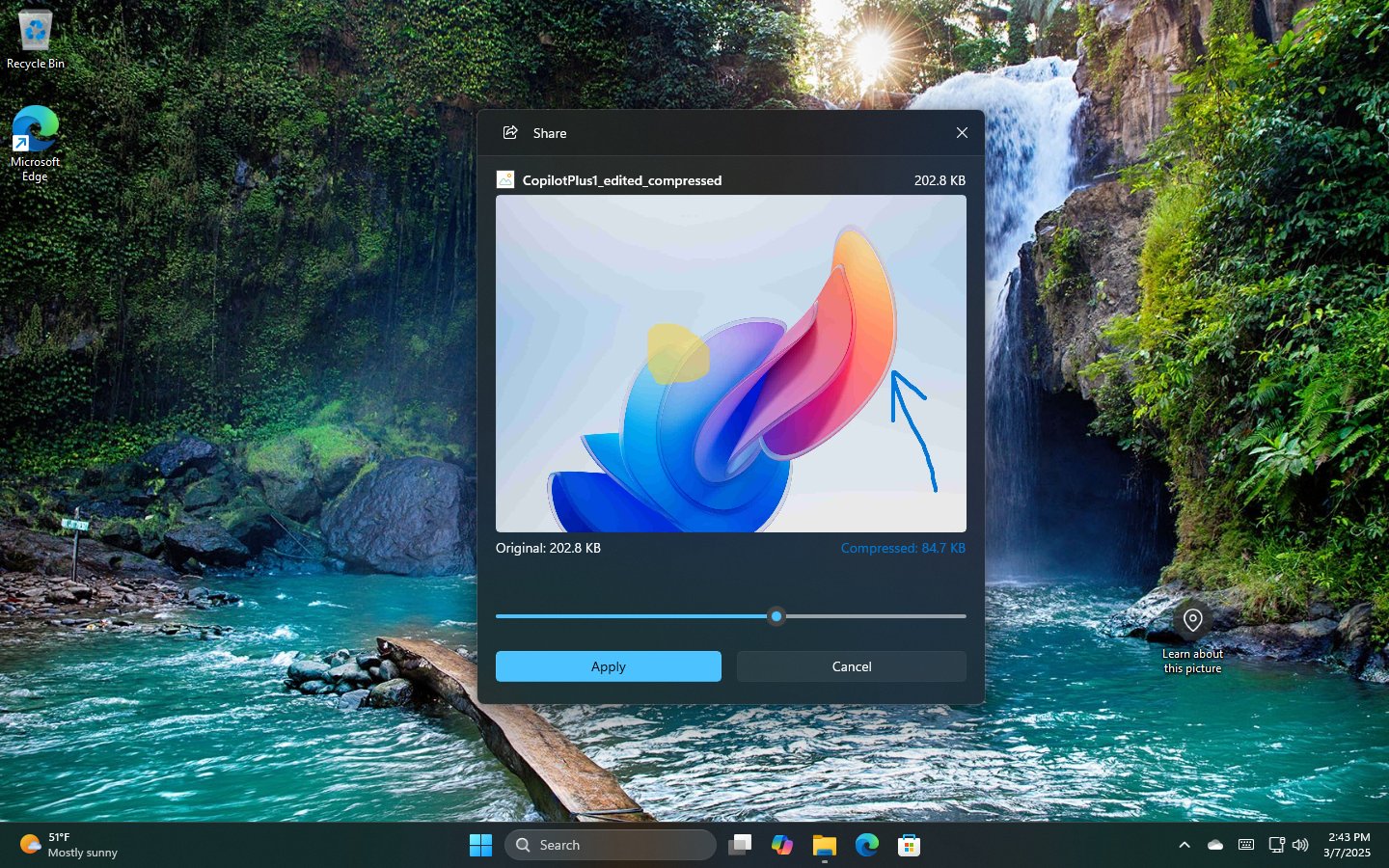This screenshot has height=868, width=1389.
Task: Open the touch keyboard tray icon
Action: (1245, 845)
